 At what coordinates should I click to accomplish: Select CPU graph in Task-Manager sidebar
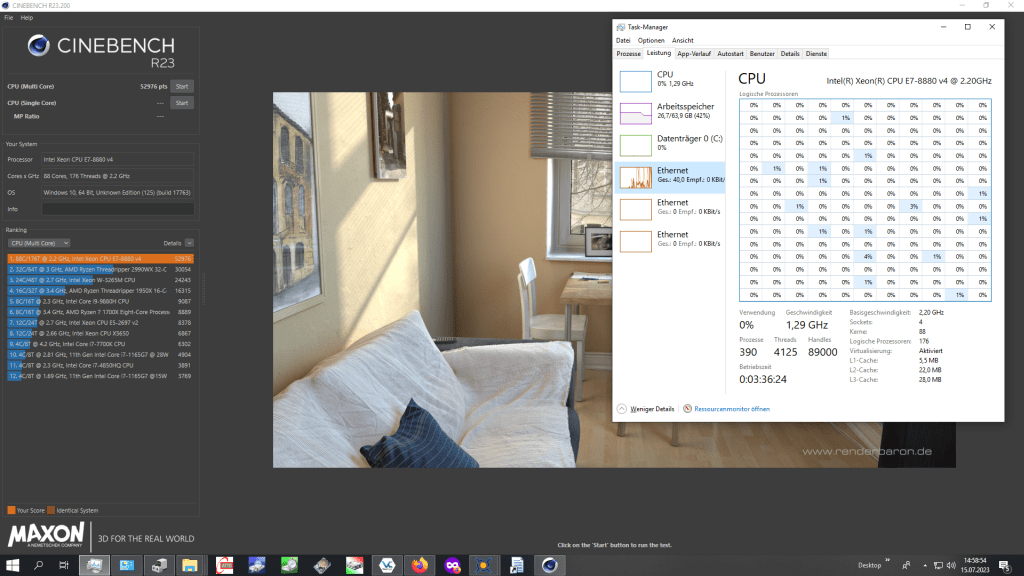[x=670, y=81]
